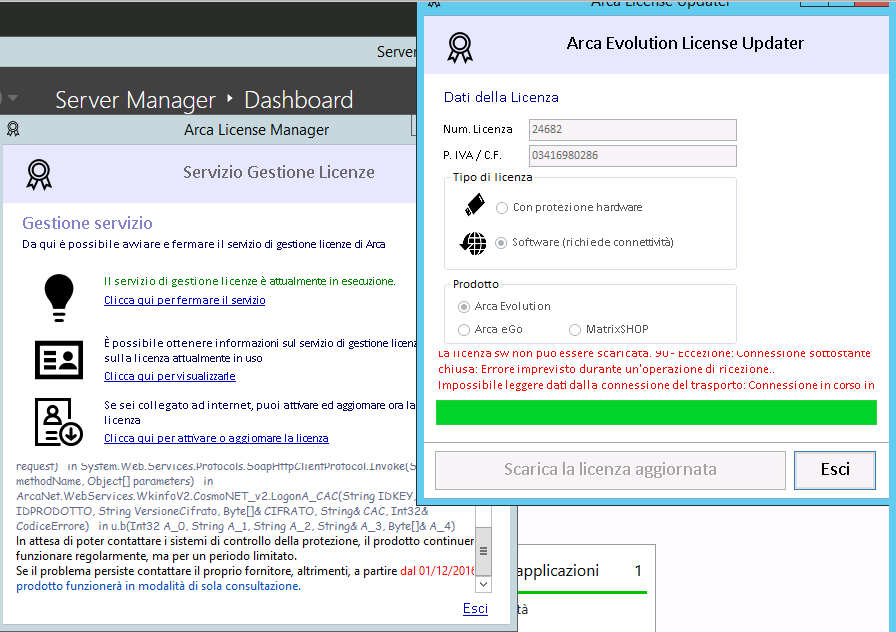Click the lightbulb service status icon
The height and width of the screenshot is (632, 896).
(x=59, y=294)
